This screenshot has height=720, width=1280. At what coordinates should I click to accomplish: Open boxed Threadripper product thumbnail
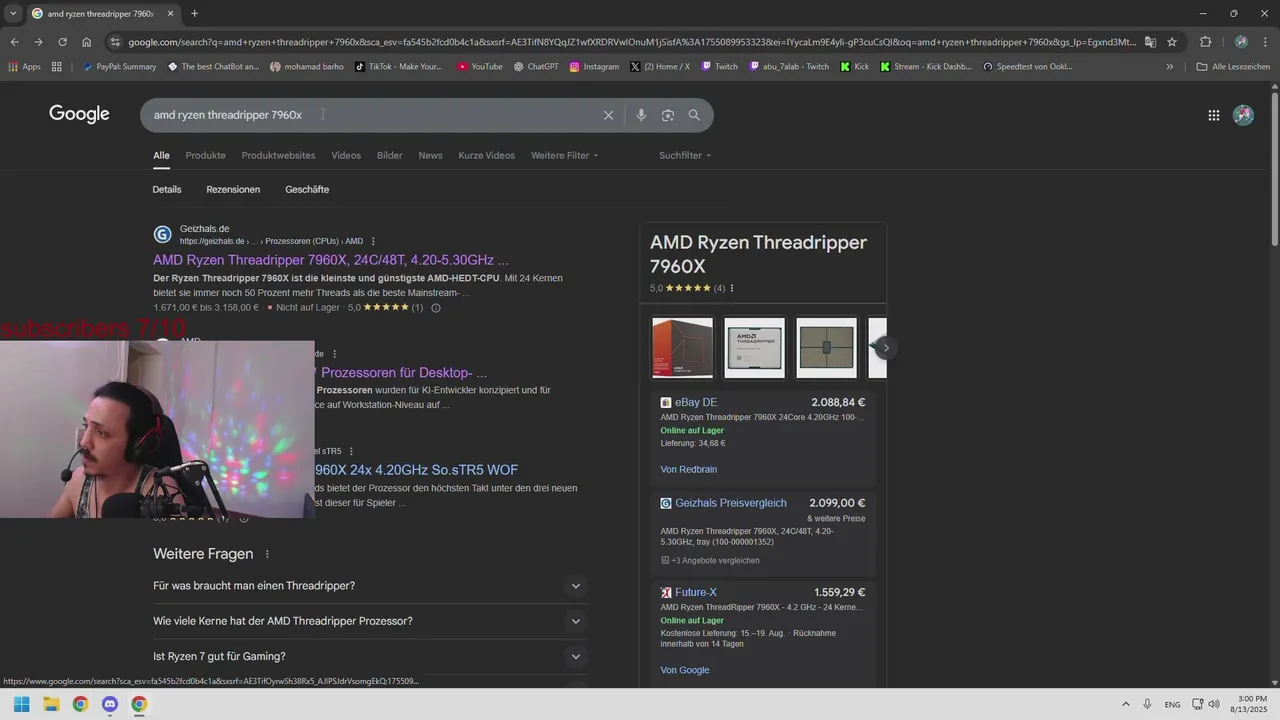(x=683, y=348)
